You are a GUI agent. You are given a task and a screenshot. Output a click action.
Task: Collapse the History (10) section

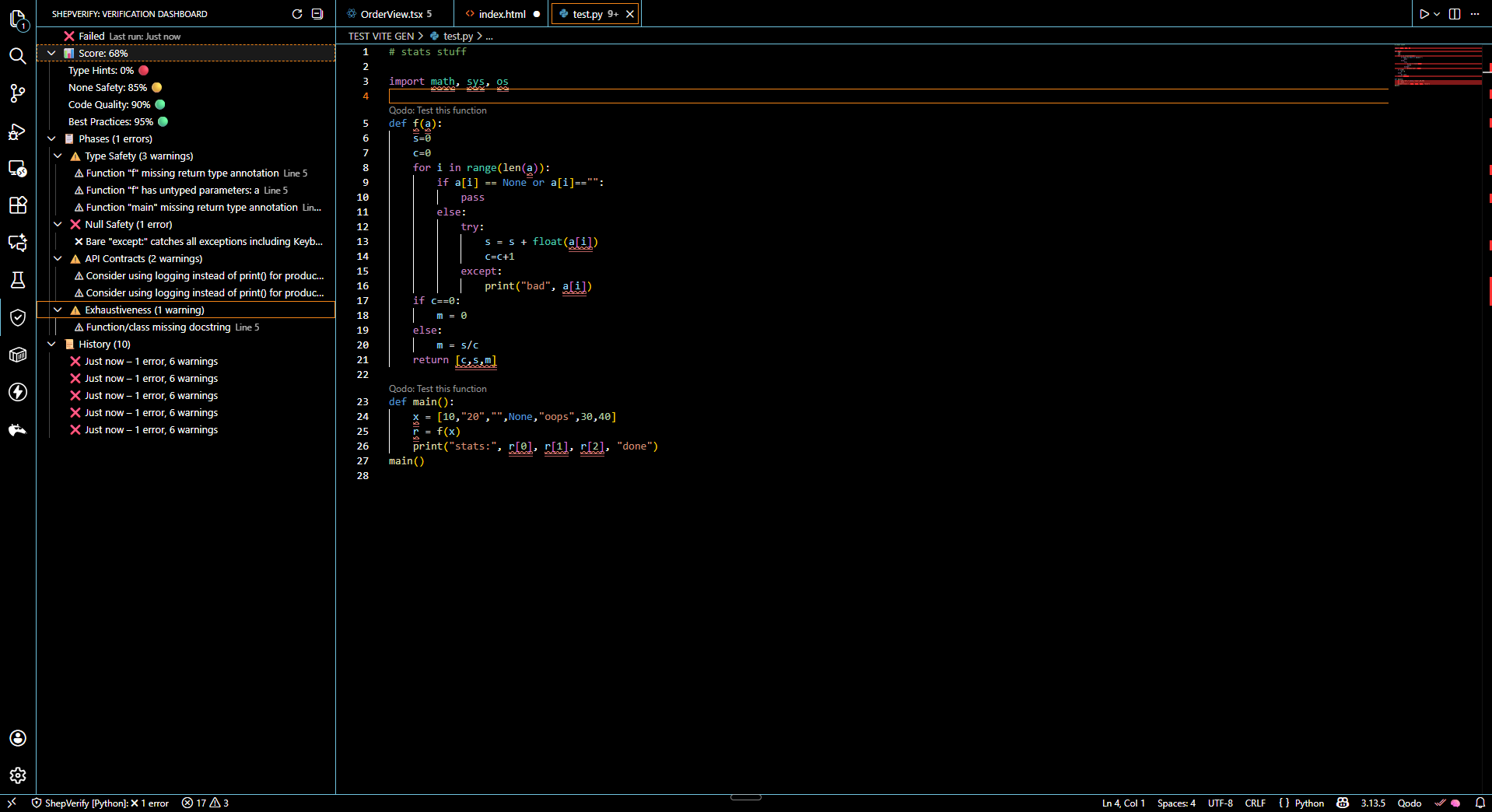pyautogui.click(x=51, y=344)
